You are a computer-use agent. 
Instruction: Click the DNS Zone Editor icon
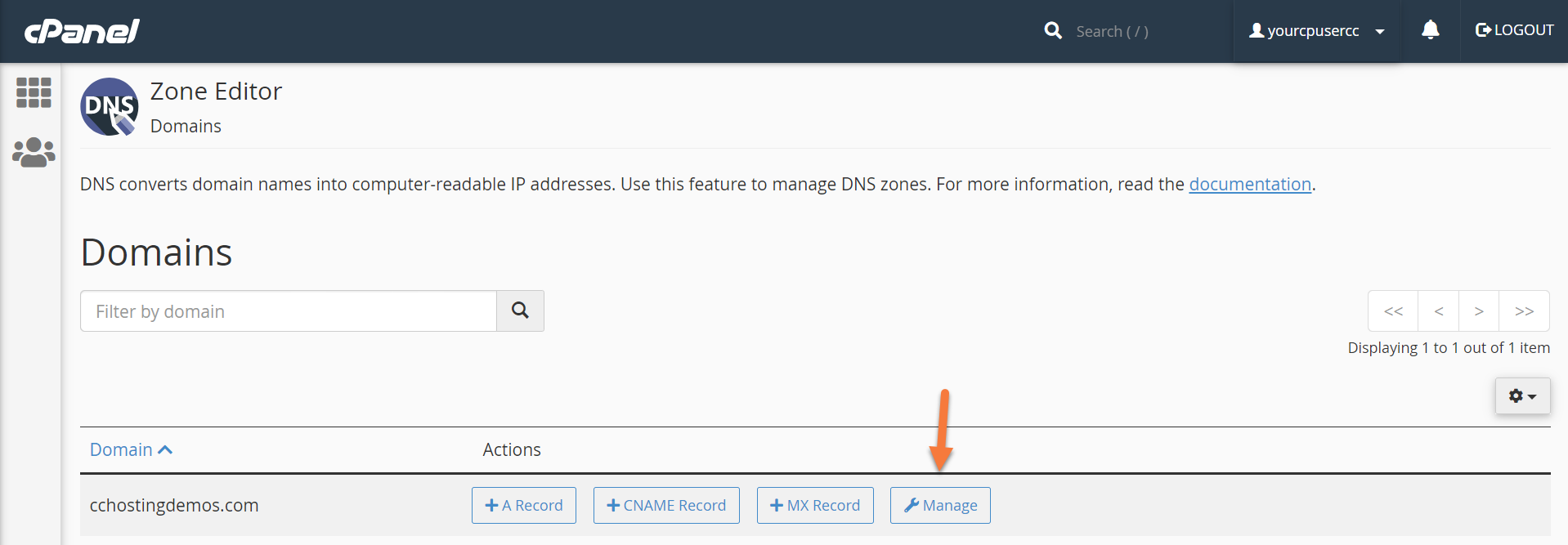click(x=110, y=106)
